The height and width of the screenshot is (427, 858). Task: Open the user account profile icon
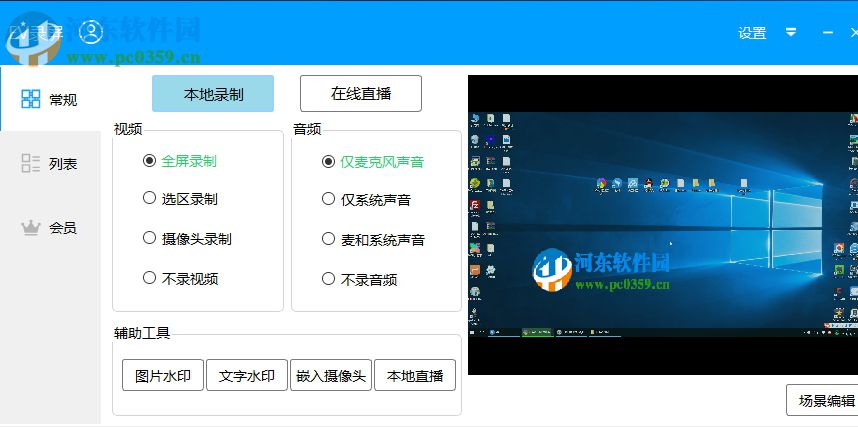(x=91, y=32)
